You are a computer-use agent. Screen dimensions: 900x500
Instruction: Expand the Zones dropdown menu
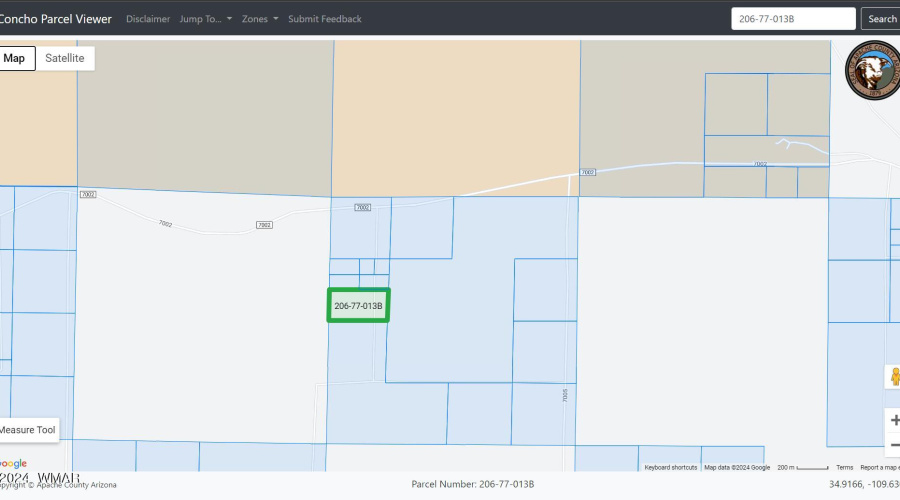tap(260, 19)
